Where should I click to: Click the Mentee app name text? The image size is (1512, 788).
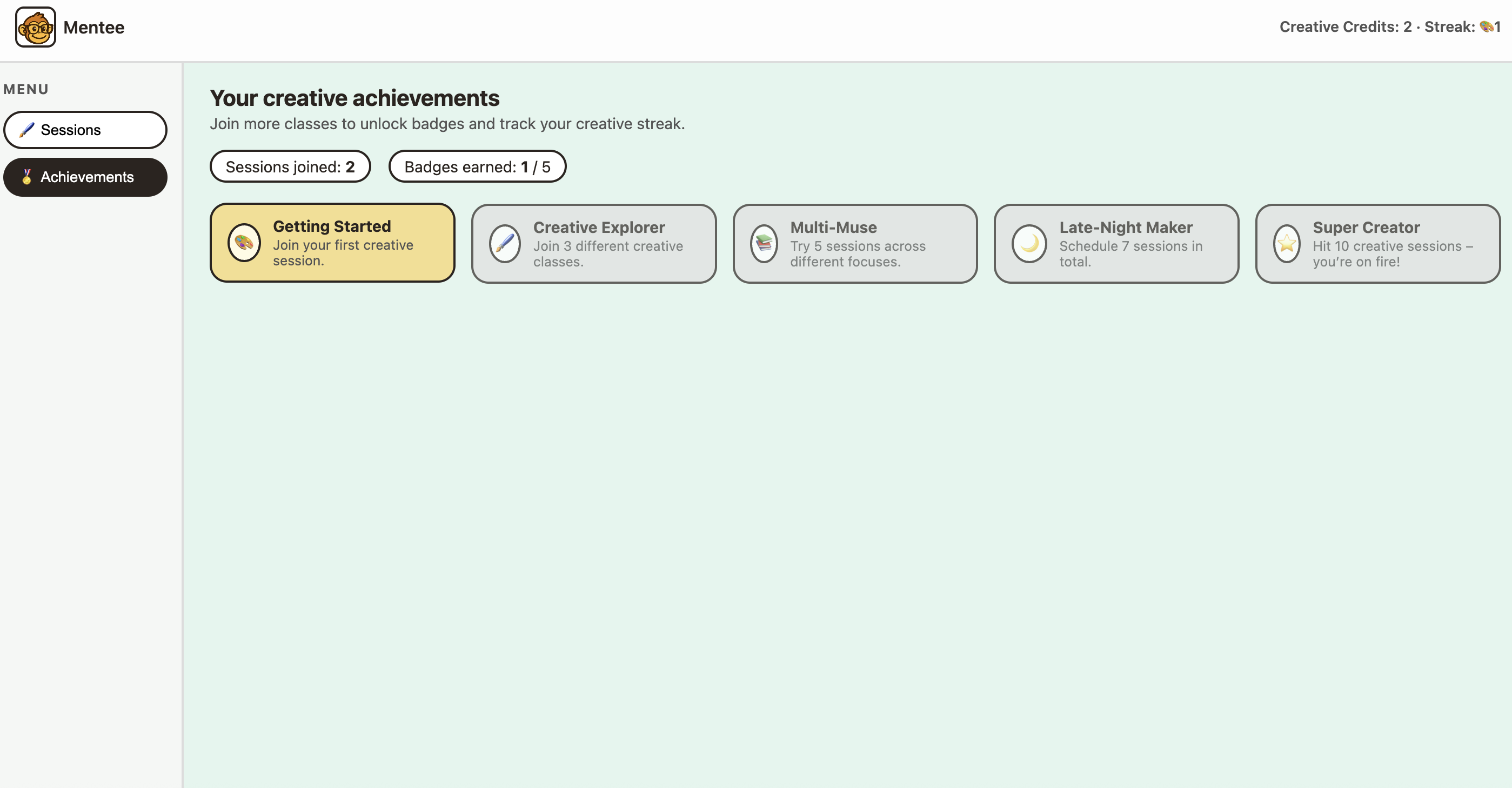[93, 27]
